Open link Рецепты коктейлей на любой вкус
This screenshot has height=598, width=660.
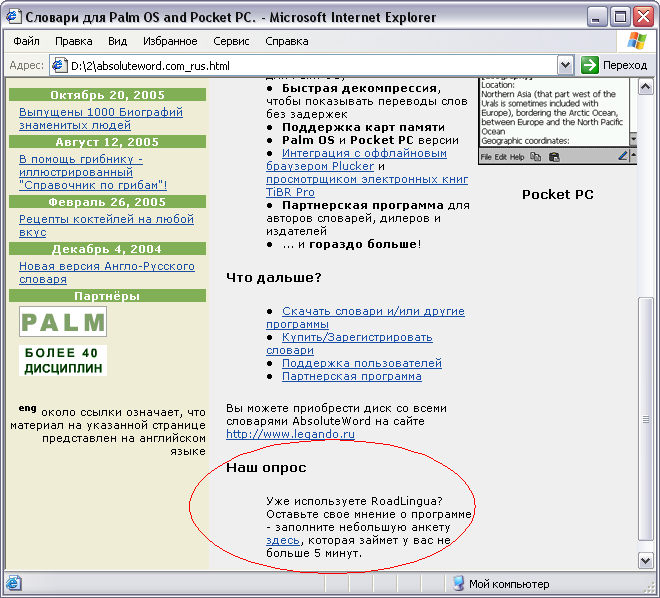click(x=106, y=226)
